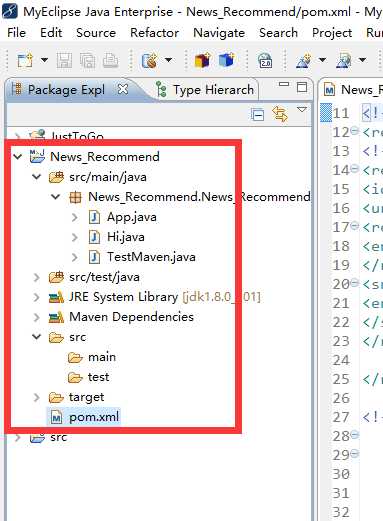The height and width of the screenshot is (521, 383).
Task: Select App.java in the tree
Action: [132, 217]
